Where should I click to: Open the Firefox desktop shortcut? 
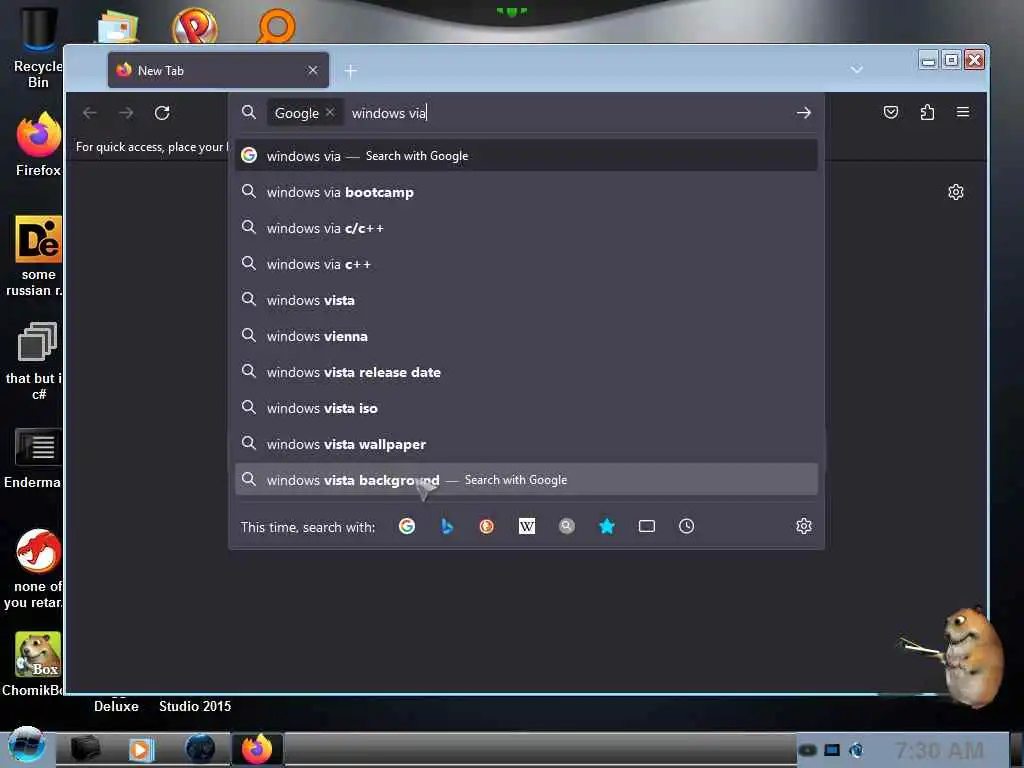(x=38, y=144)
